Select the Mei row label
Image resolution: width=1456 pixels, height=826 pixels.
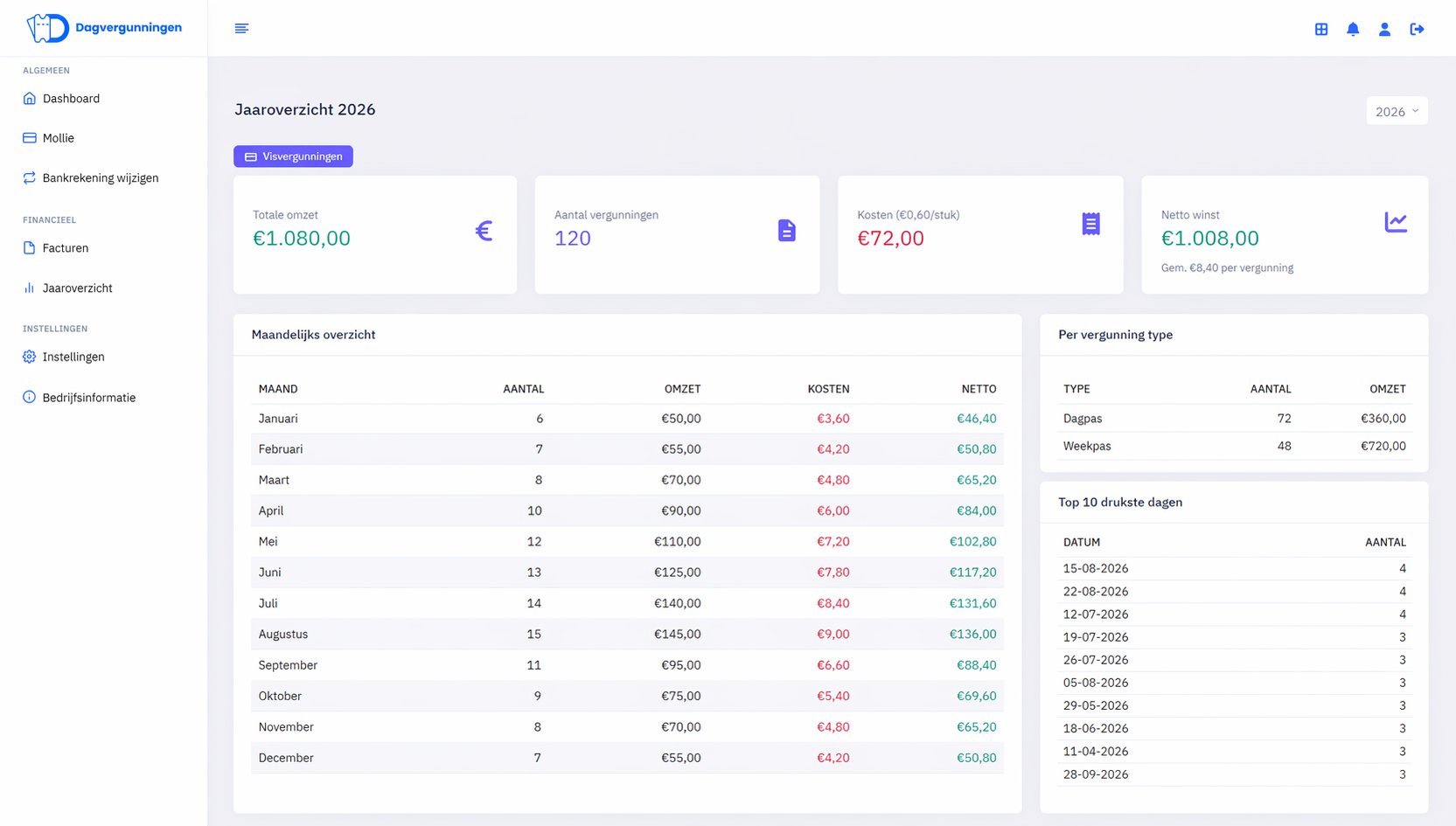tap(268, 542)
